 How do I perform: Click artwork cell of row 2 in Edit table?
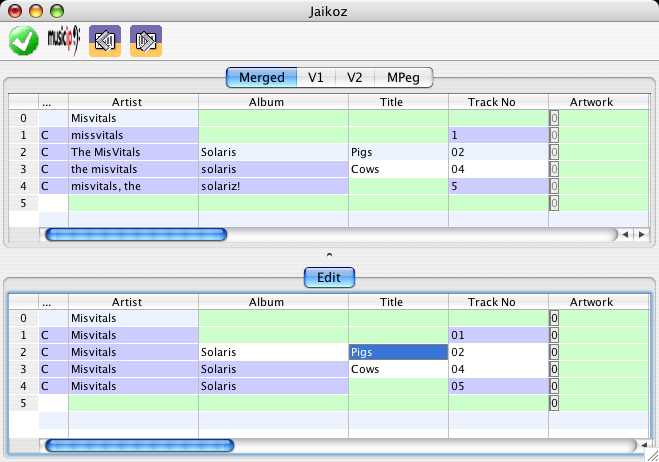(599, 352)
